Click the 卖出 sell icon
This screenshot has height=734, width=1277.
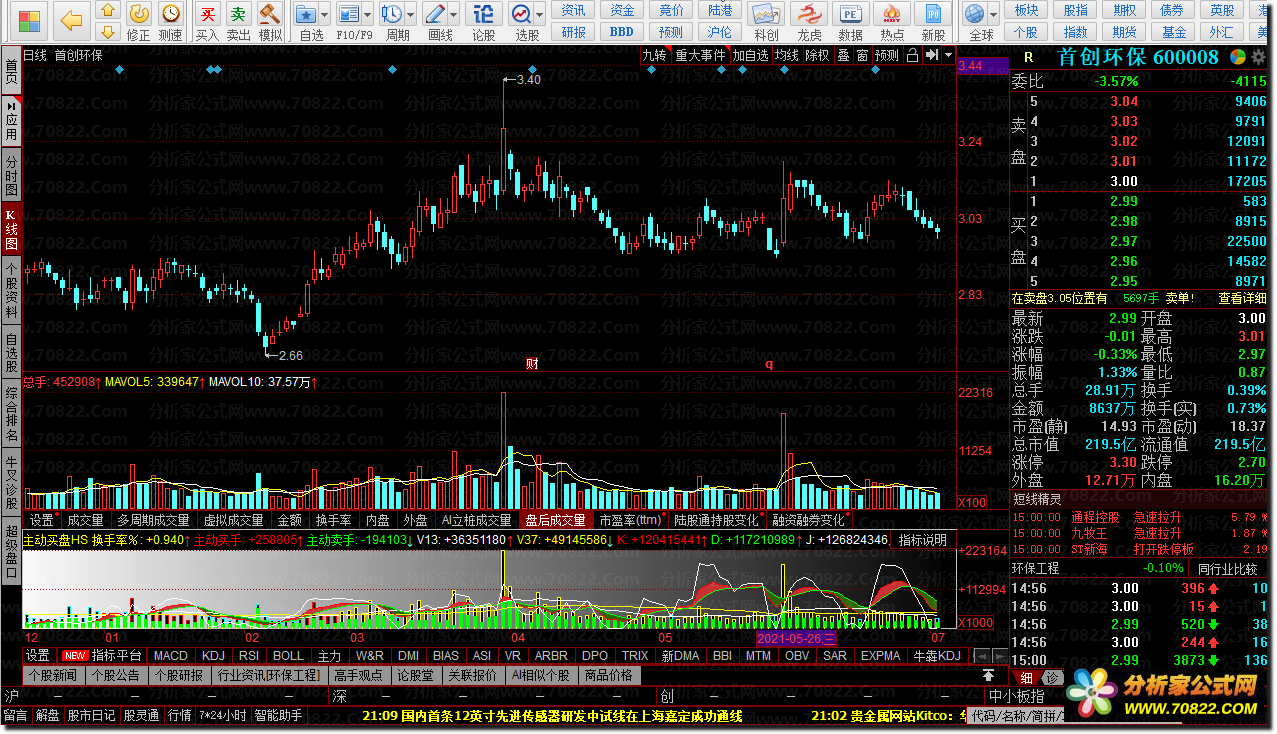[238, 14]
